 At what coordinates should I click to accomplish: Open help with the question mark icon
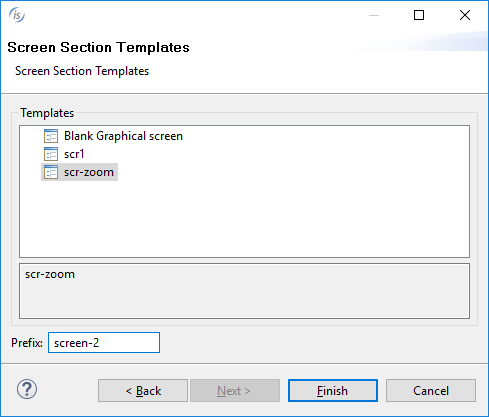click(27, 389)
